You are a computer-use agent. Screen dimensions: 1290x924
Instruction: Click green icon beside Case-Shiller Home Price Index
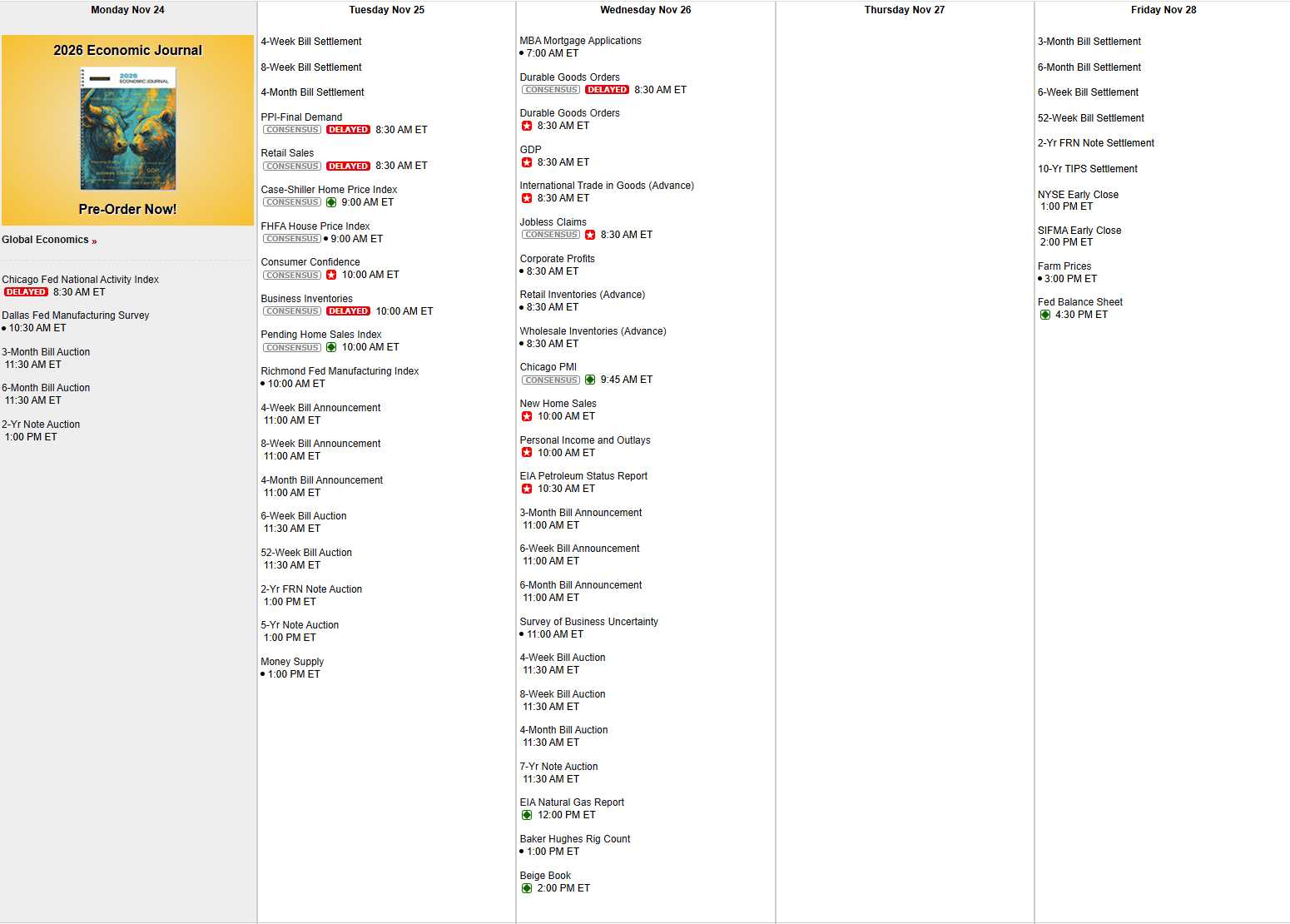click(331, 202)
